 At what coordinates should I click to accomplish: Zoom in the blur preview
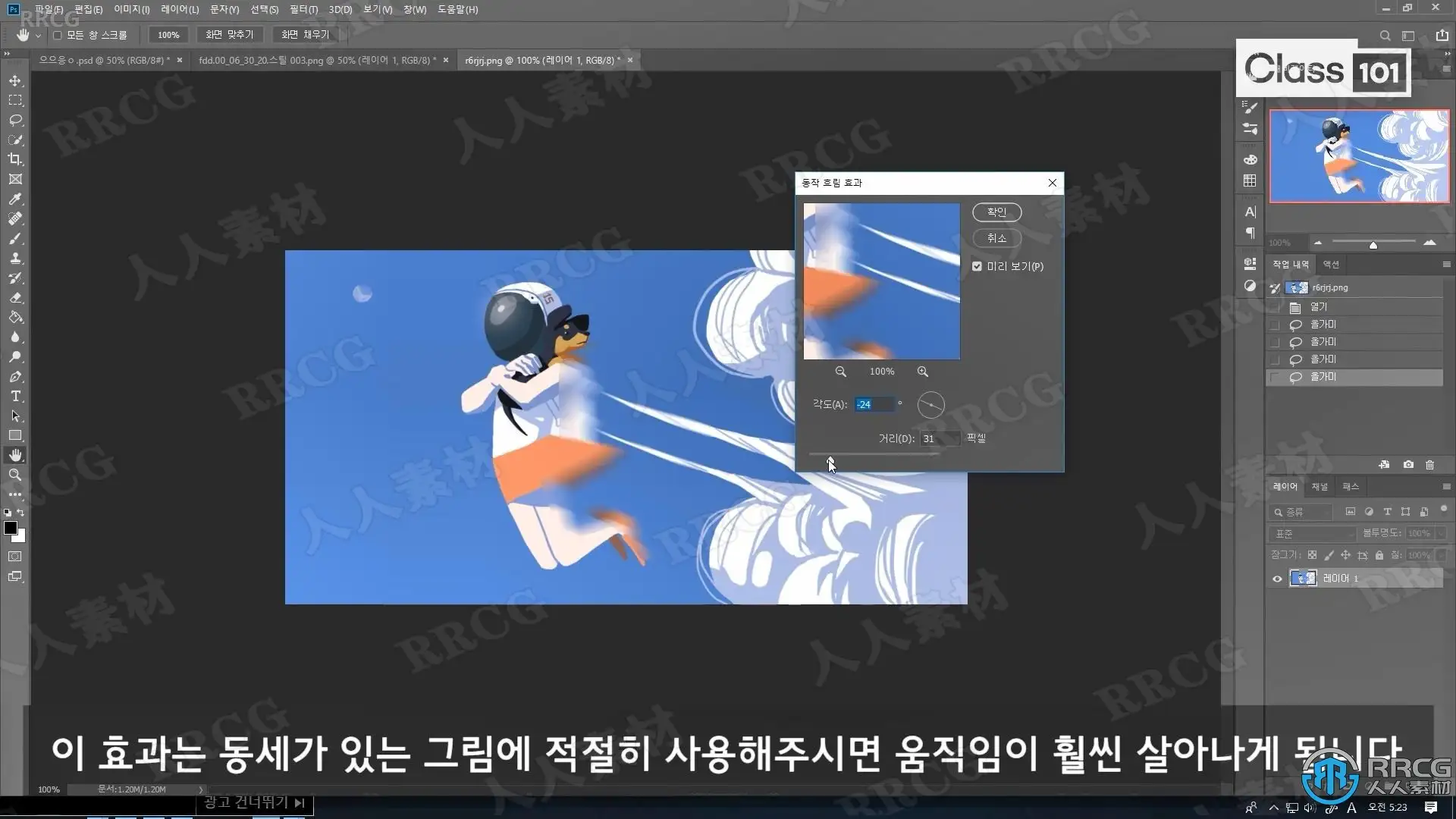(x=922, y=372)
